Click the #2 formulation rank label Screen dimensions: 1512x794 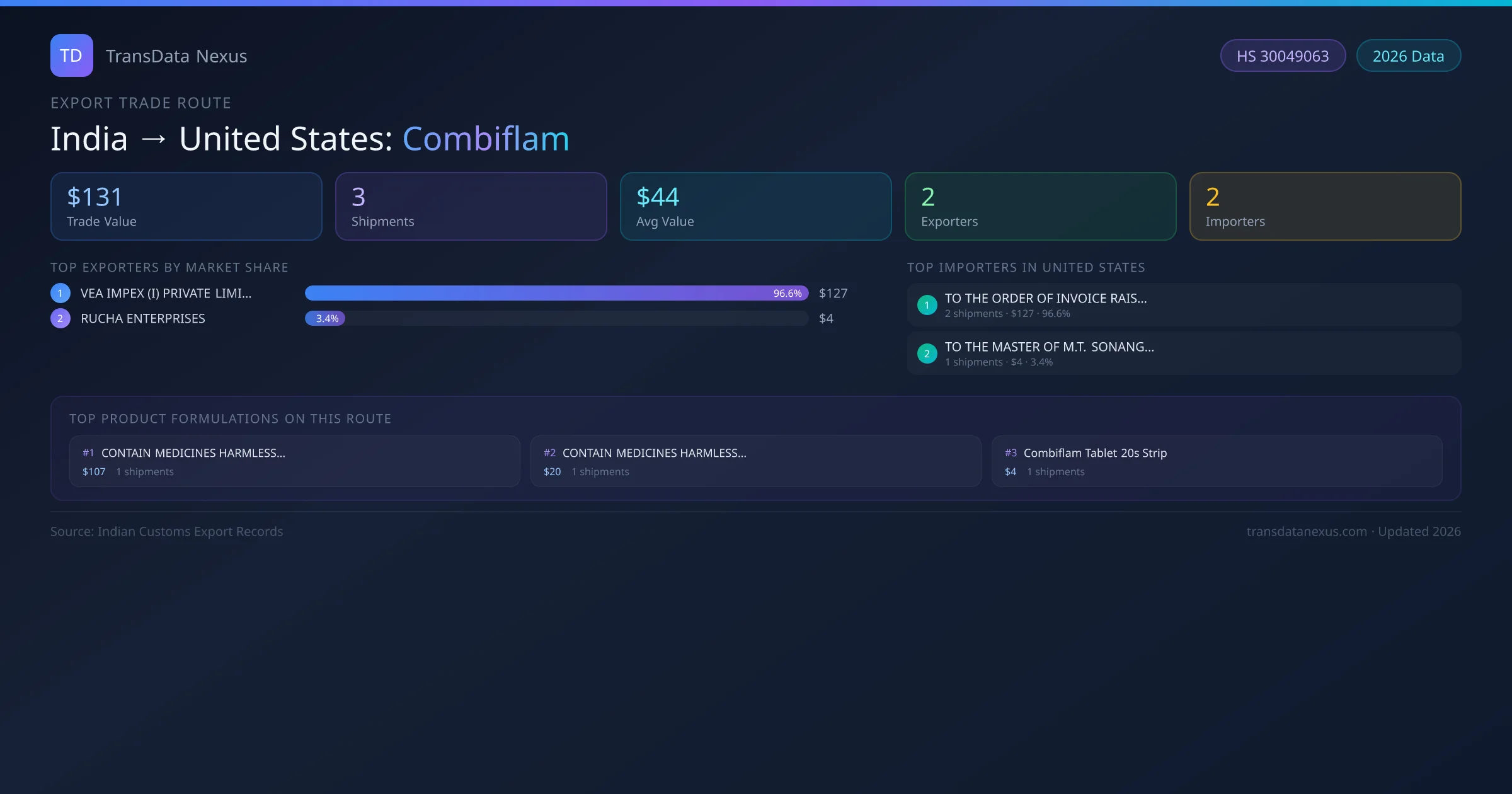pyautogui.click(x=549, y=453)
